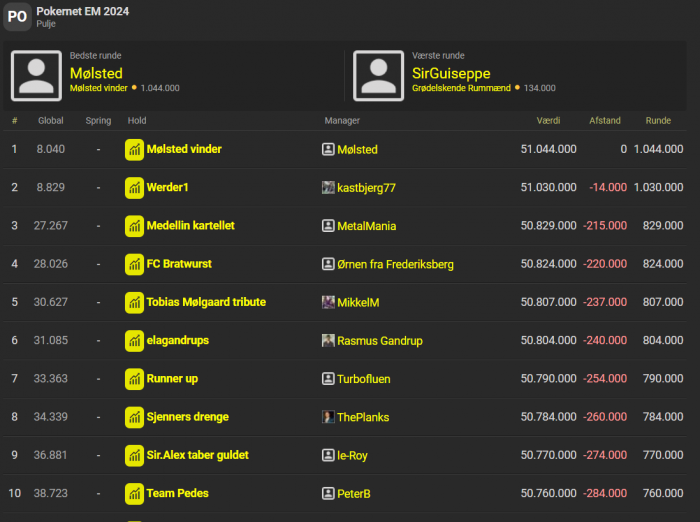Click the chart icon for Sir.Alex taber guldet
Screen dimensions: 700x522
[x=134, y=455]
